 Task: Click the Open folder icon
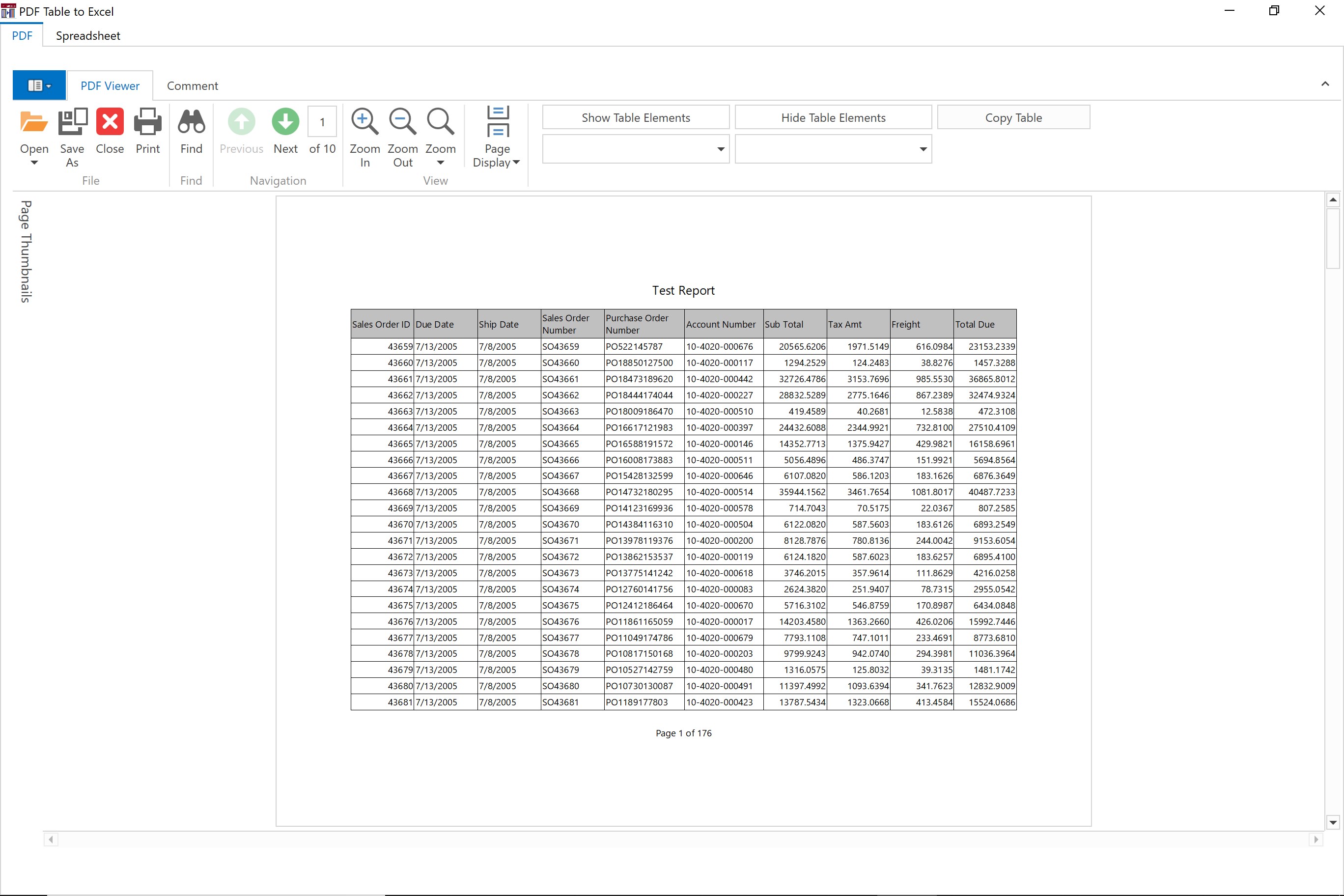34,122
